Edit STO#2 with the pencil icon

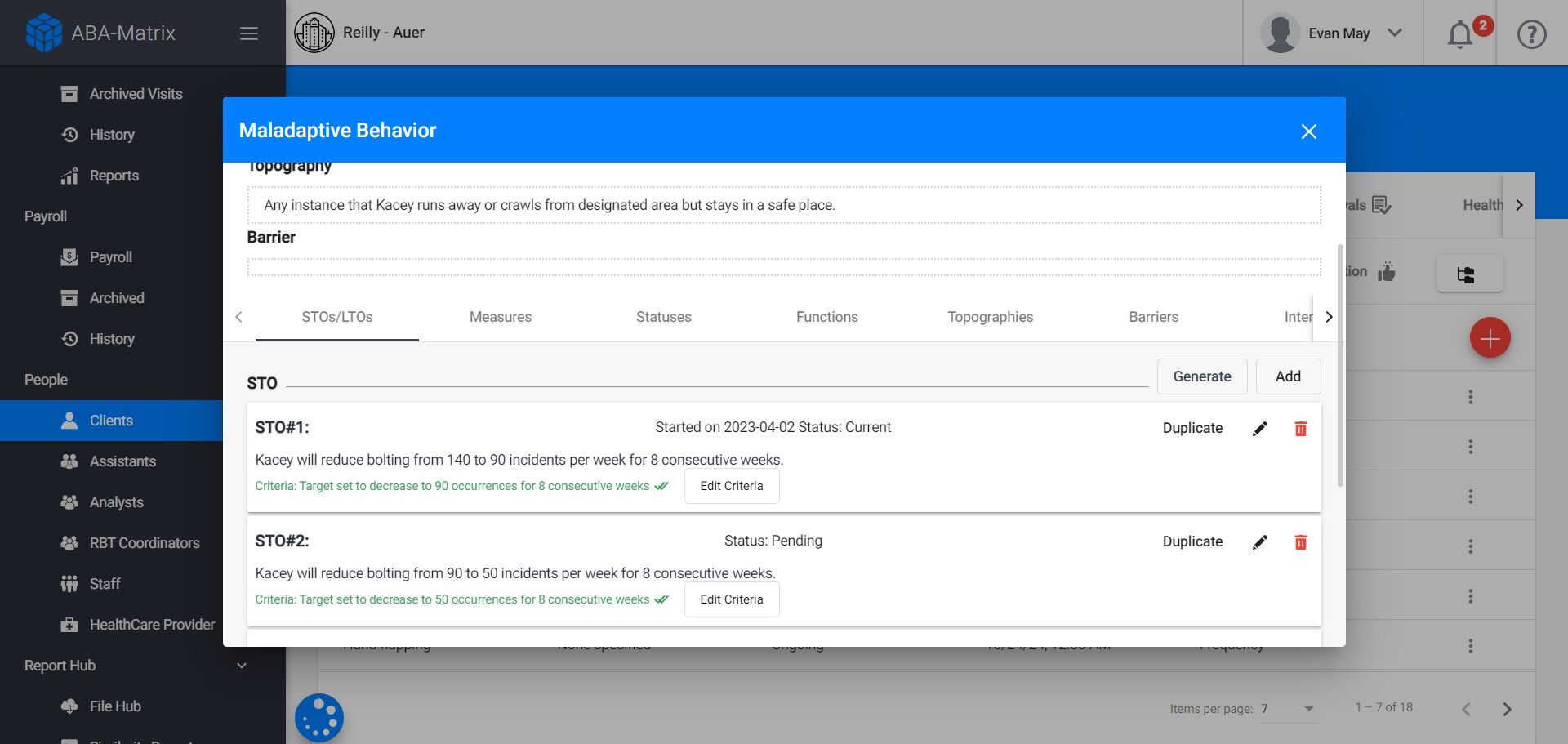point(1260,542)
